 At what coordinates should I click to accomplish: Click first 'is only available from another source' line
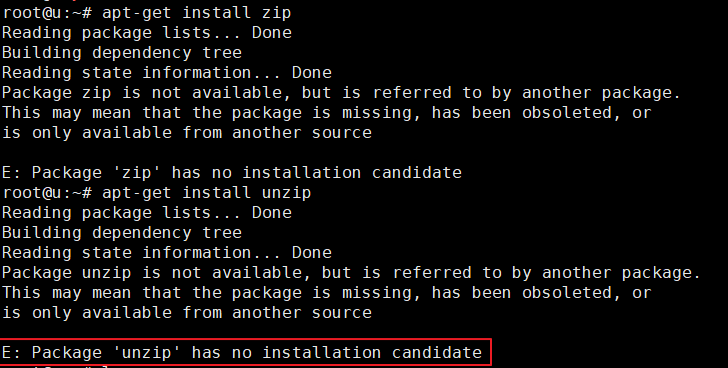point(187,133)
